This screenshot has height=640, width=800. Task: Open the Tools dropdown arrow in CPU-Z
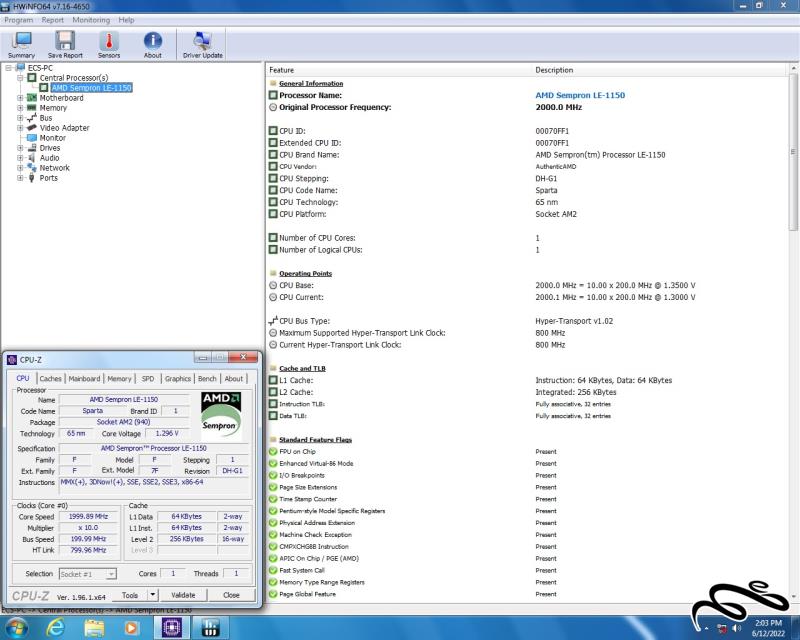pyautogui.click(x=152, y=595)
